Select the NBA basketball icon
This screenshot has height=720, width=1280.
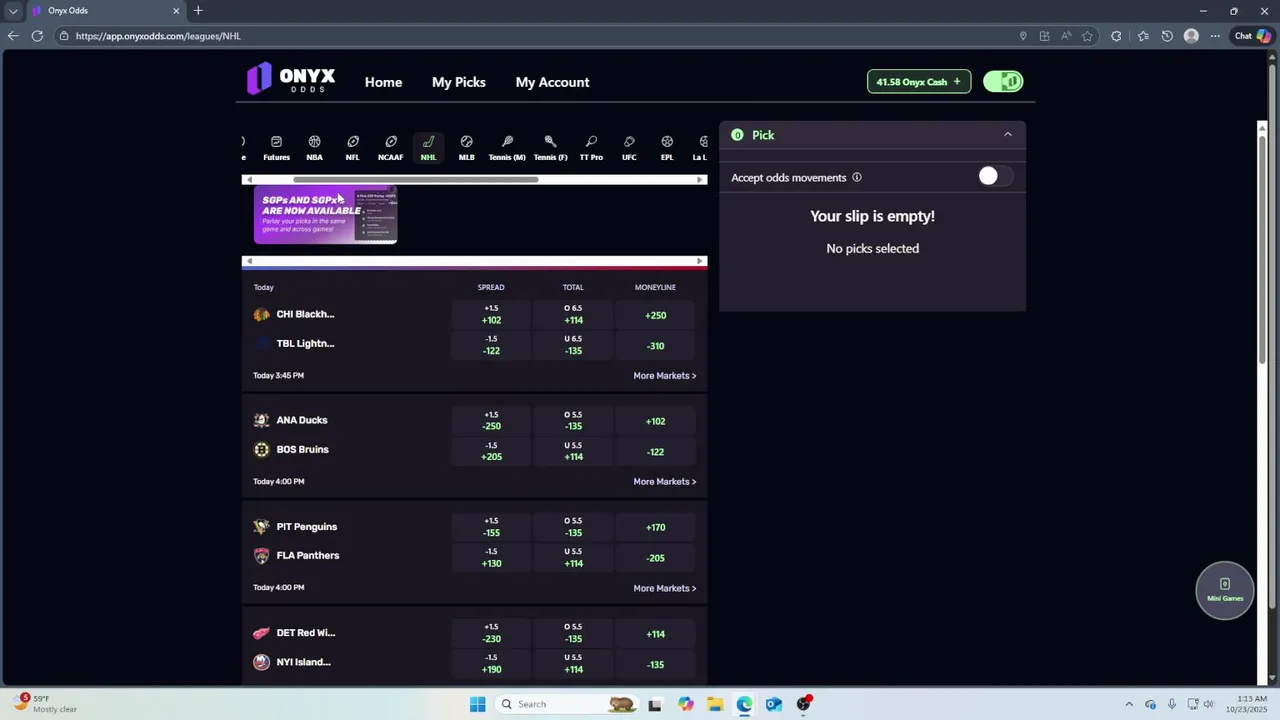[x=314, y=147]
